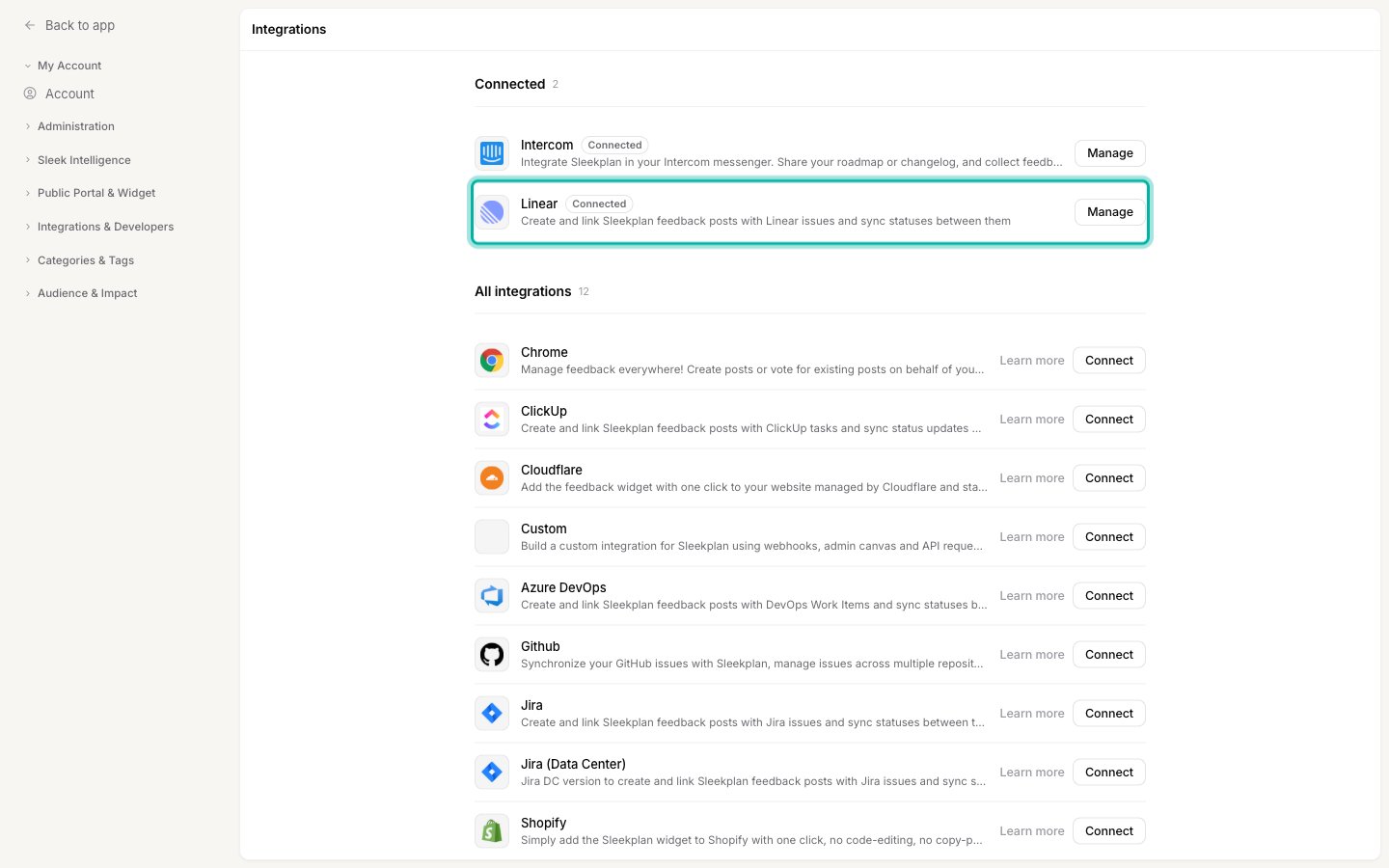Click the Linear integration name
1389x868 pixels.
[539, 203]
